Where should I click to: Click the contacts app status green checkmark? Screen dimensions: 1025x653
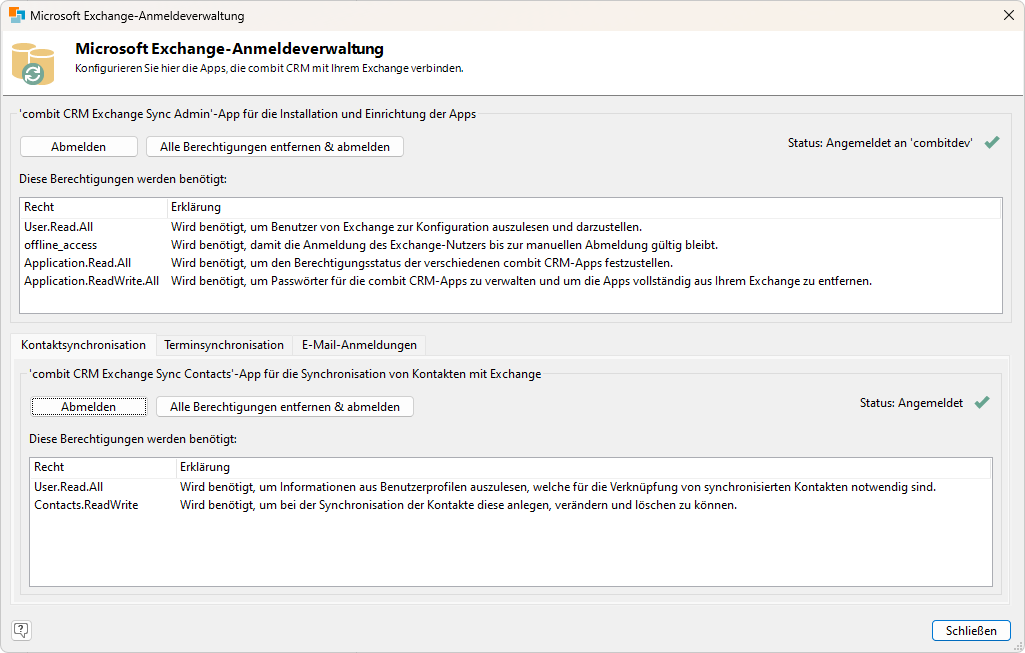tap(982, 403)
